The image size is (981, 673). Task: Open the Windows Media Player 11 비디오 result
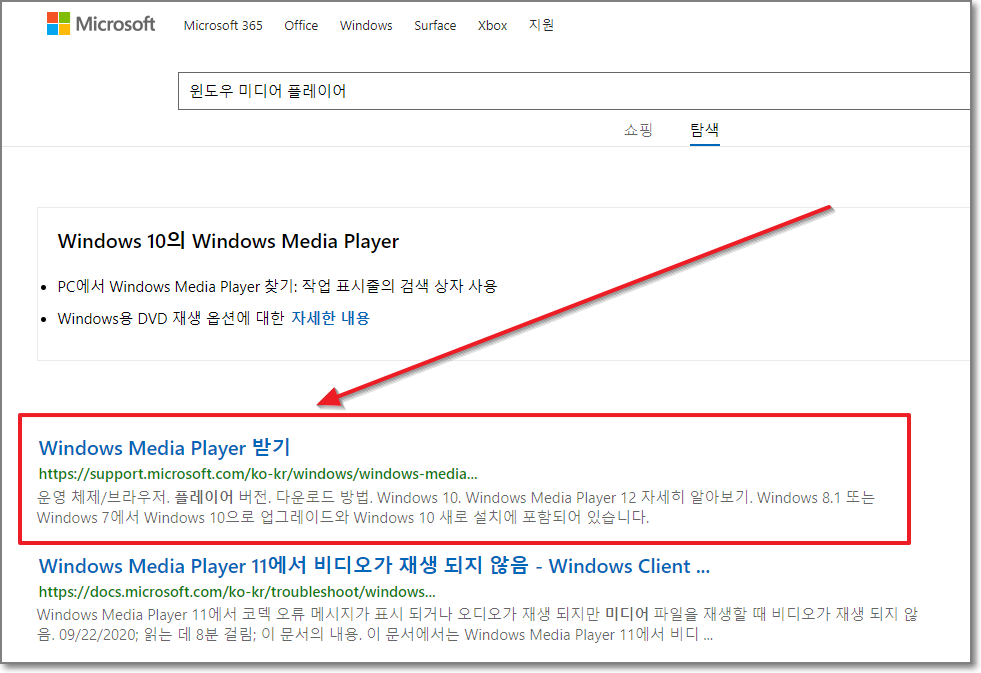[x=374, y=566]
